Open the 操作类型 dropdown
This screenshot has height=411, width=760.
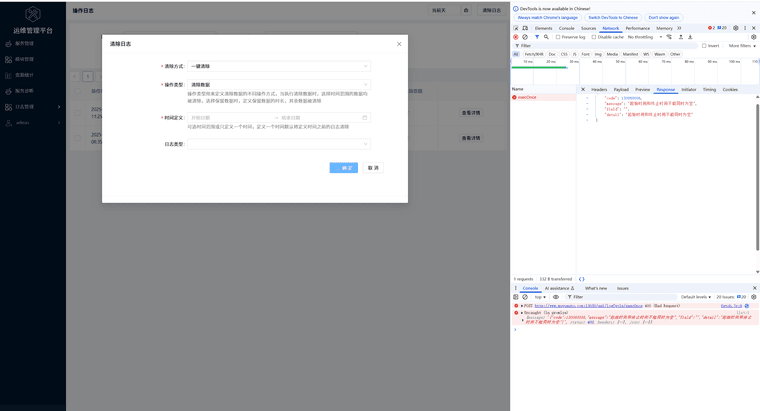[279, 84]
